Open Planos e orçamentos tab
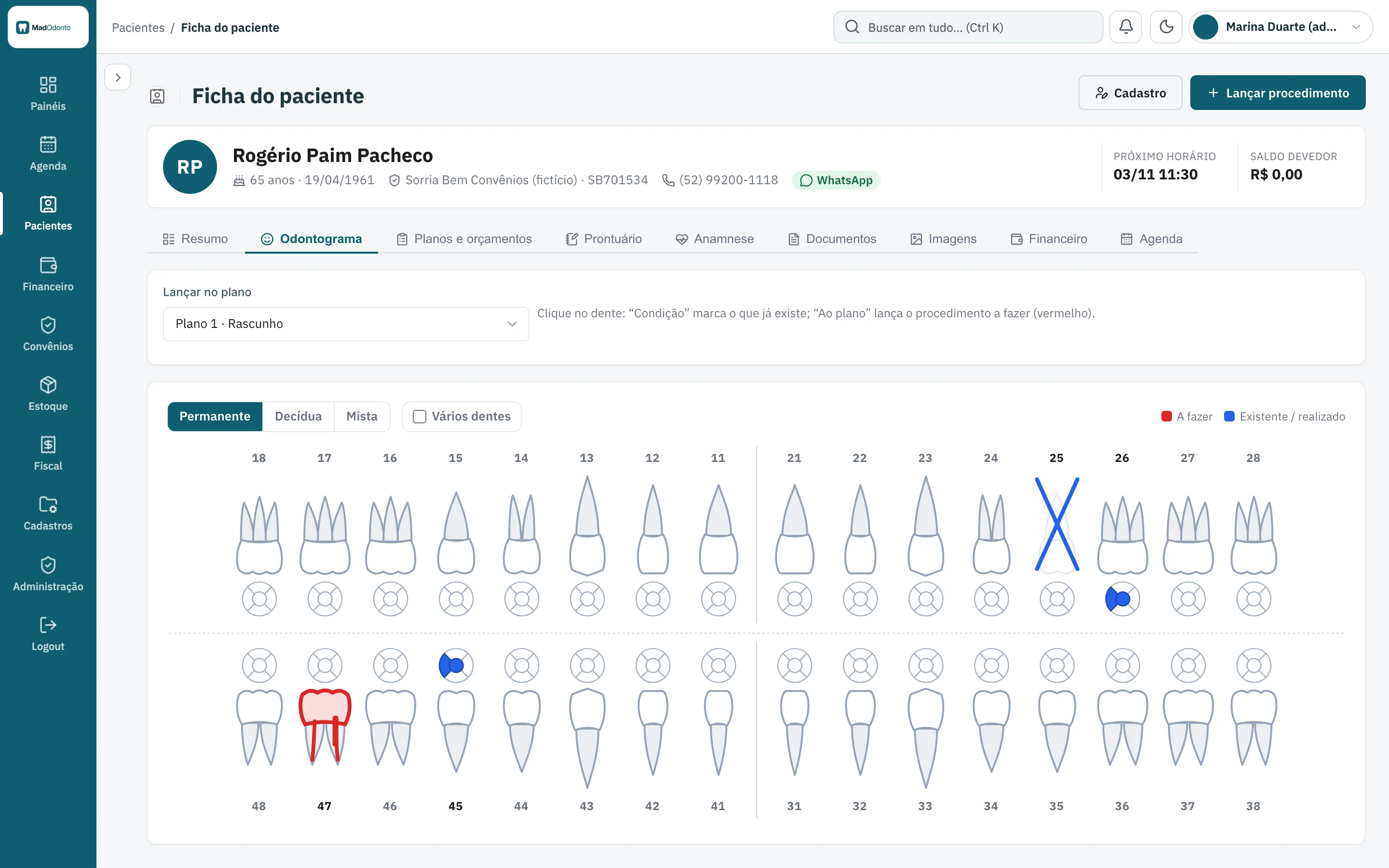The height and width of the screenshot is (868, 1389). click(x=464, y=239)
